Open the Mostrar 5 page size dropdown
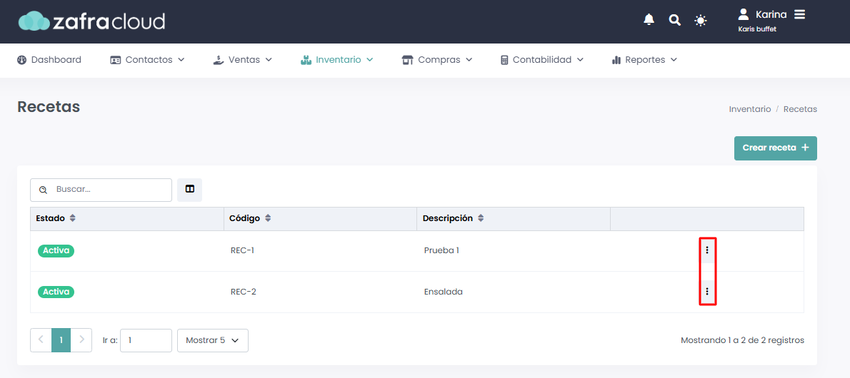The width and height of the screenshot is (850, 378). 212,341
